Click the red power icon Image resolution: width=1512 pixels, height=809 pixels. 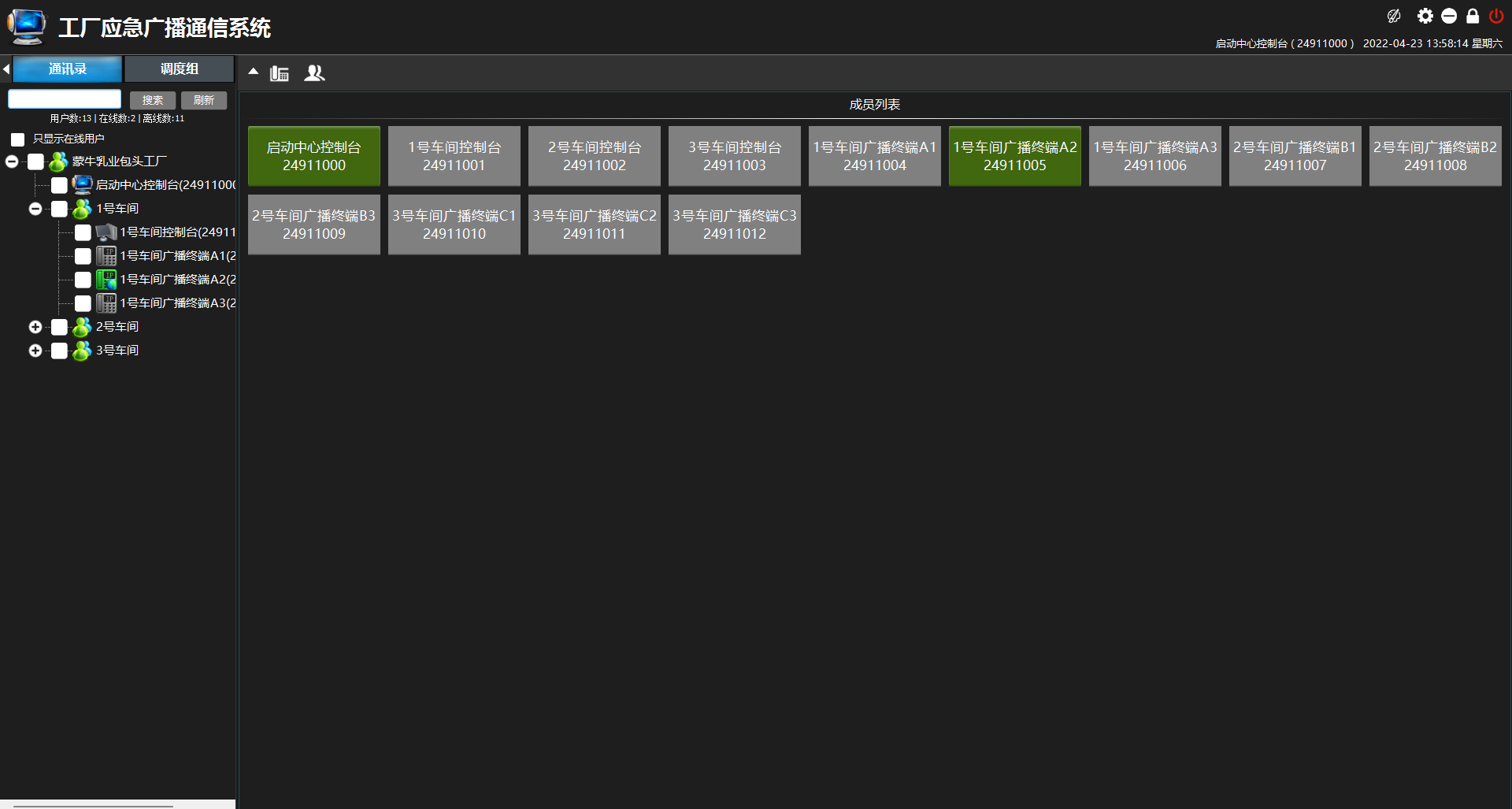pyautogui.click(x=1496, y=16)
